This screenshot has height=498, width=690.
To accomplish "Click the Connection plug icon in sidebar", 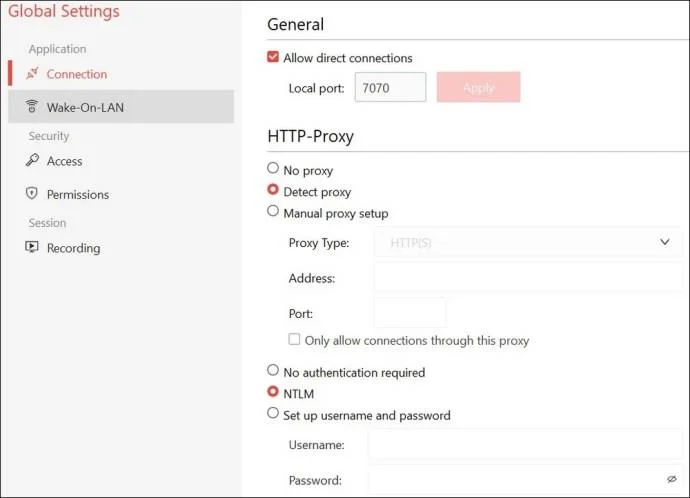I will point(32,73).
